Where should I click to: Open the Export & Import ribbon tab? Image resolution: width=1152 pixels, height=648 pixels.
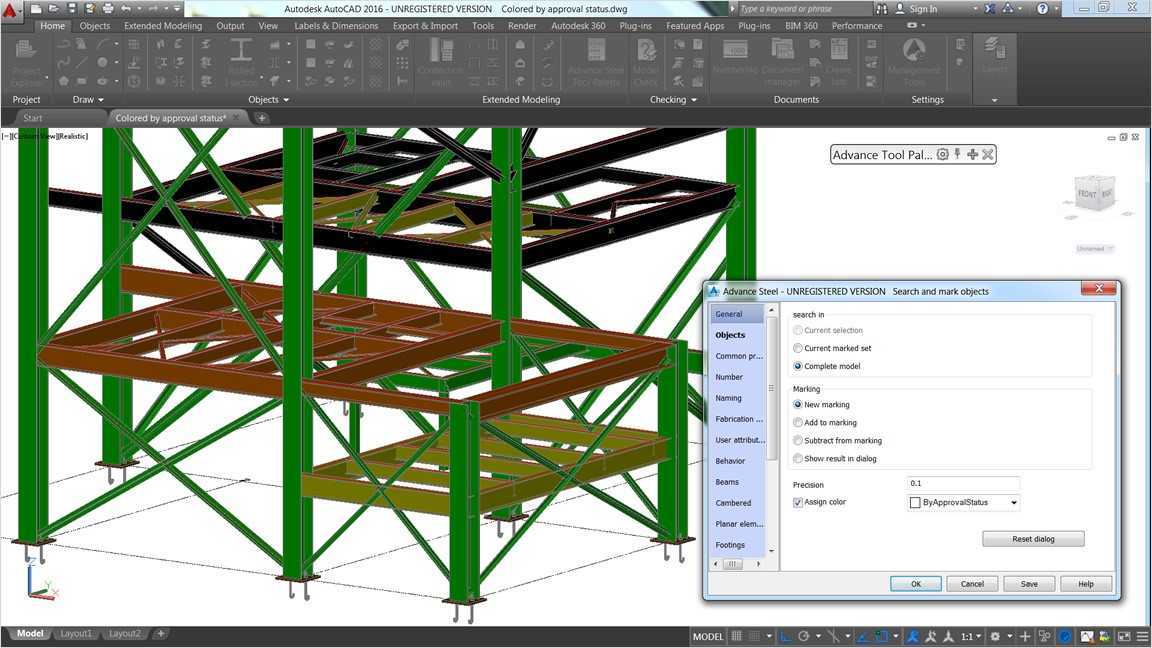(425, 26)
